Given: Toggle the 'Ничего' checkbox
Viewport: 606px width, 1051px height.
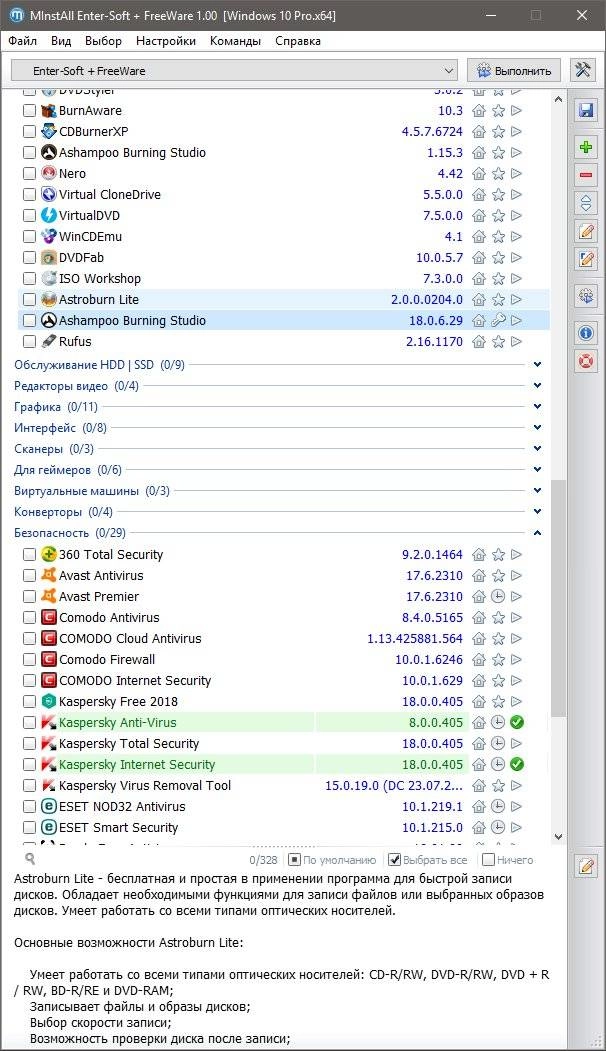Looking at the screenshot, I should (x=488, y=859).
